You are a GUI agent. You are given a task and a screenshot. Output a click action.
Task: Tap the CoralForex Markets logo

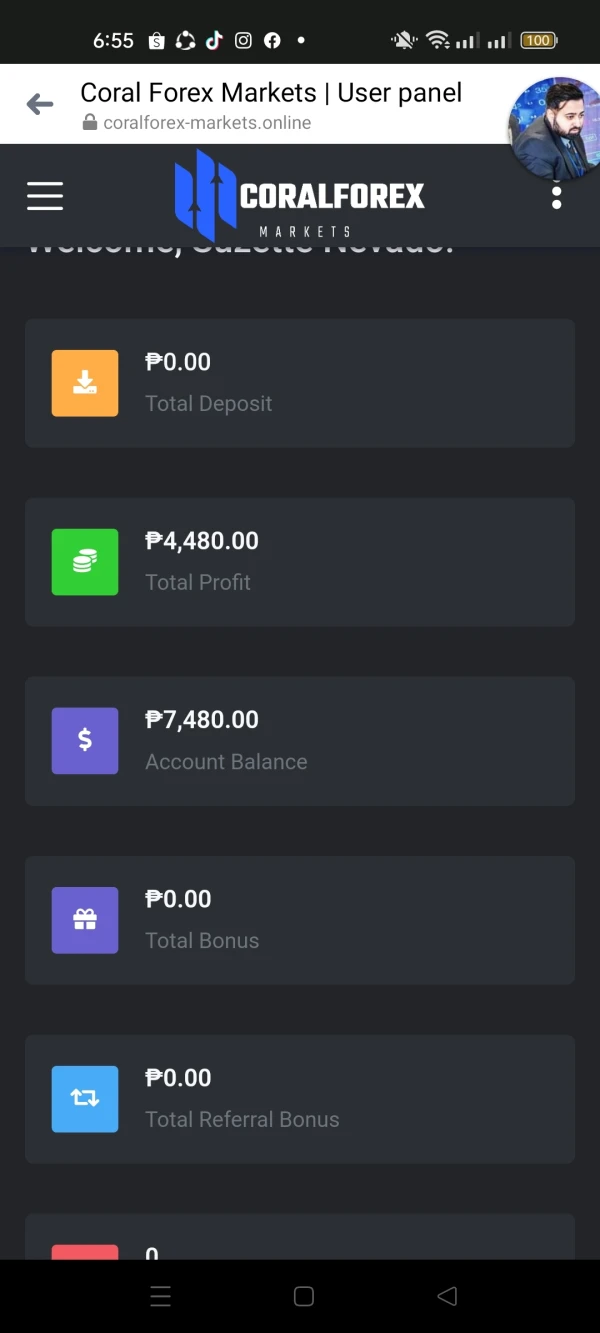[x=300, y=196]
